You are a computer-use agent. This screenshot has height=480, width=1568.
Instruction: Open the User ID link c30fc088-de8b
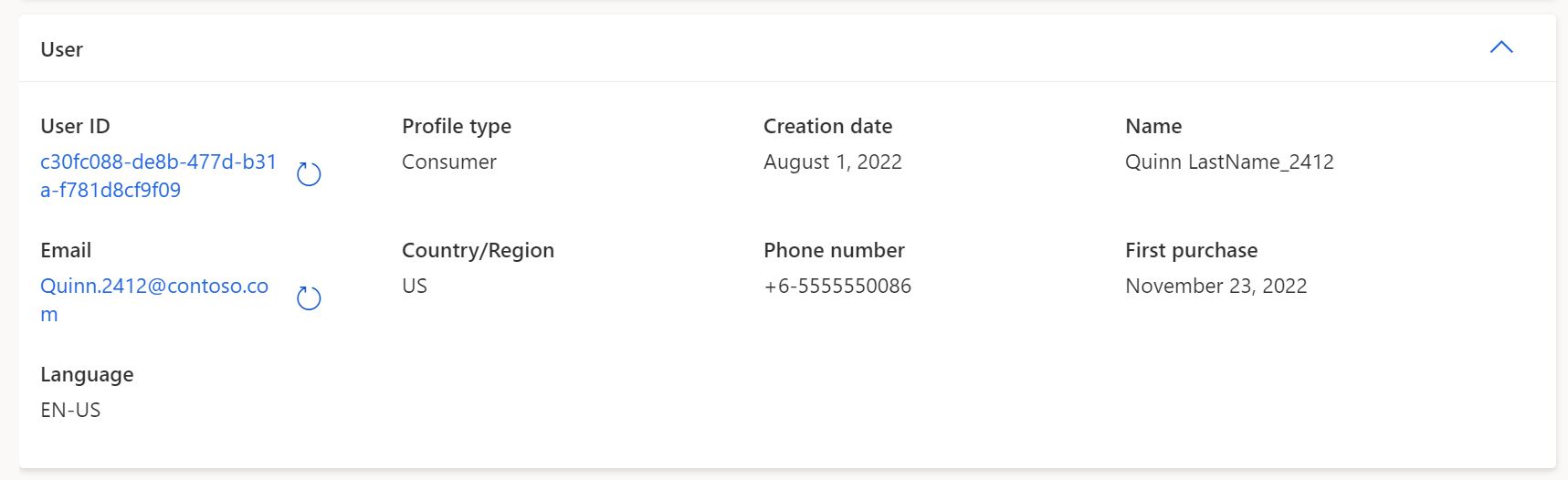coord(158,175)
